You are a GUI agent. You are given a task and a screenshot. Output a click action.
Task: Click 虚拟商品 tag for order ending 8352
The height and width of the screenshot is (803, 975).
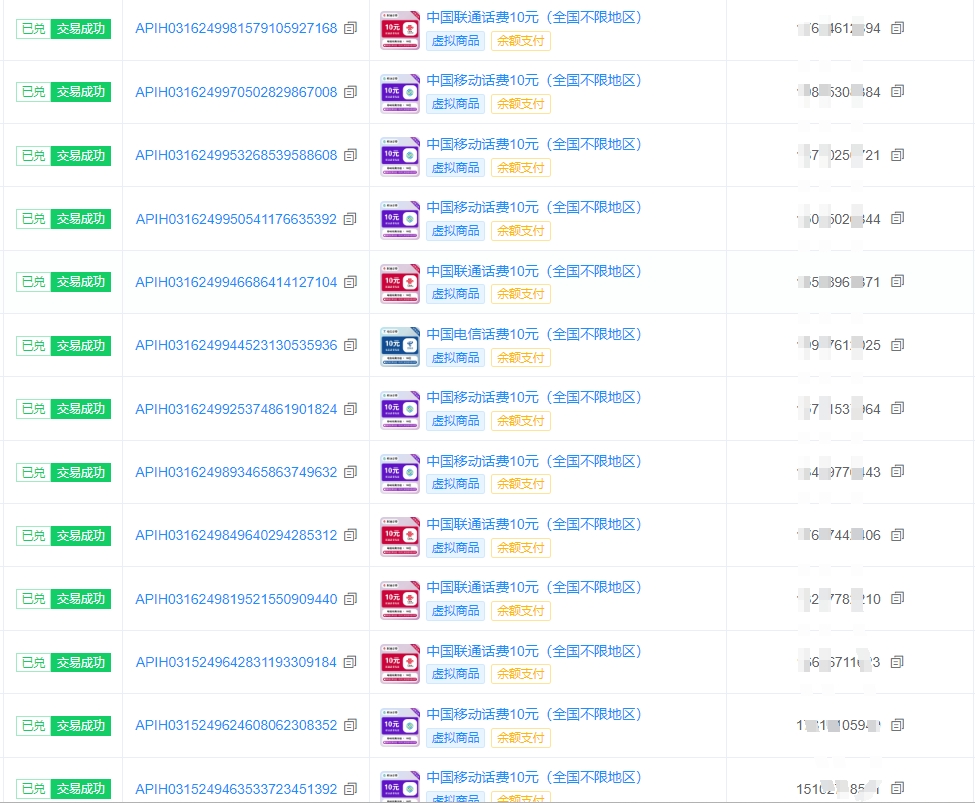tap(456, 738)
